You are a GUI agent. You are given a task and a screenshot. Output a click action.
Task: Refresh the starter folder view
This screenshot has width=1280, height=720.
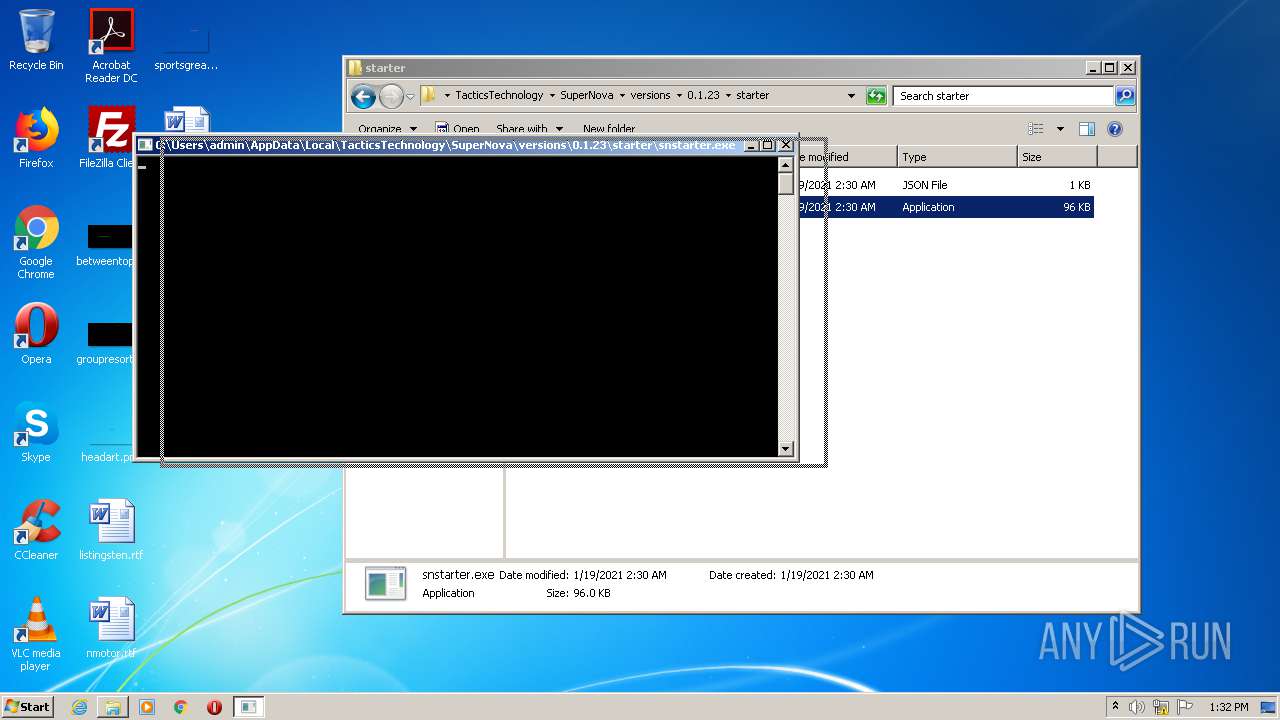pos(876,96)
